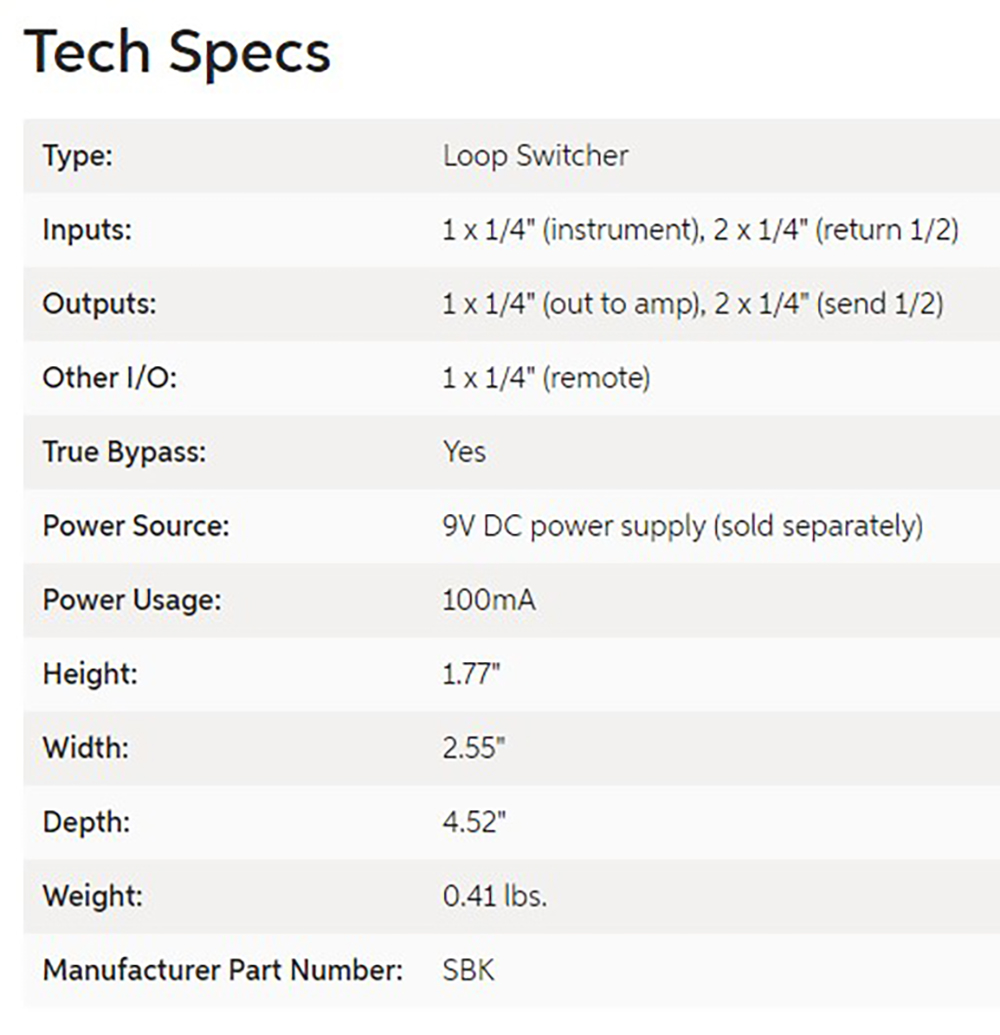Screen dimensions: 1000x1035
Task: Click the remote jack value
Action: [x=547, y=378]
